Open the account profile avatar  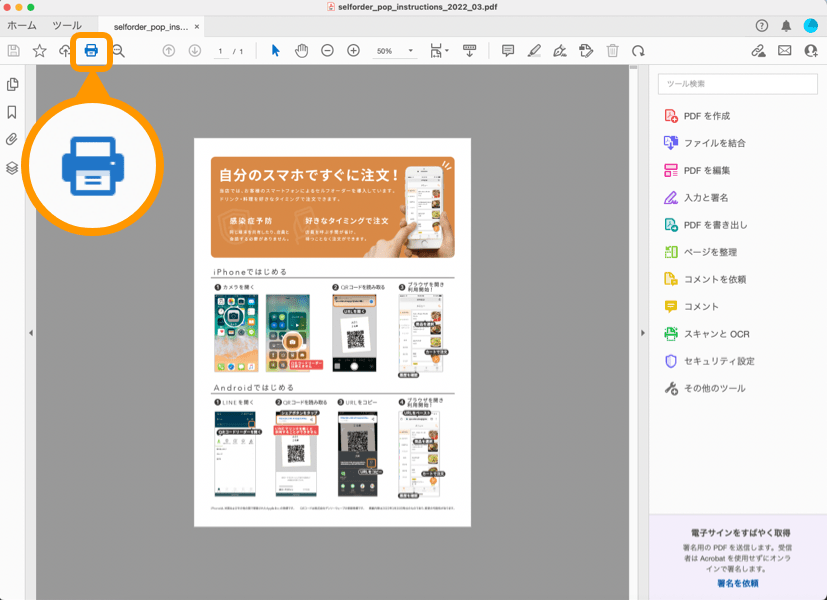click(811, 25)
